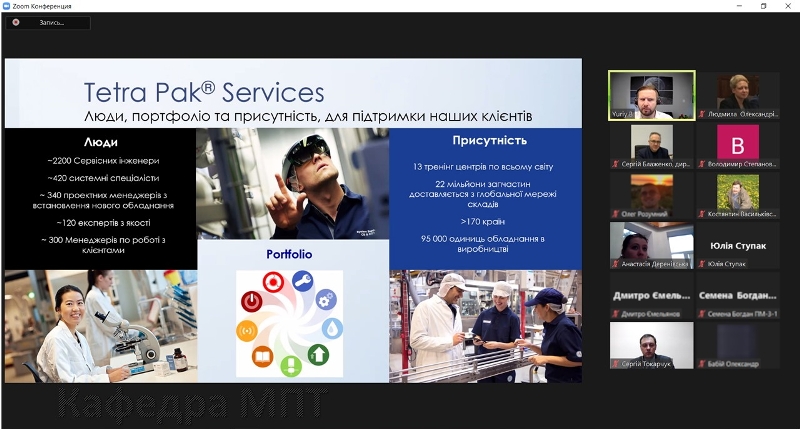This screenshot has height=429, width=800.
Task: Select Дмитро Ємель... large name in participant tile
Action: [652, 296]
